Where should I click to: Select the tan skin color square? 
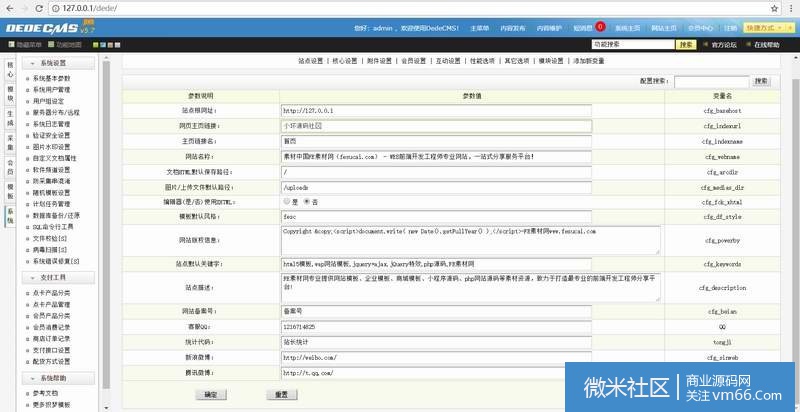pyautogui.click(x=110, y=45)
